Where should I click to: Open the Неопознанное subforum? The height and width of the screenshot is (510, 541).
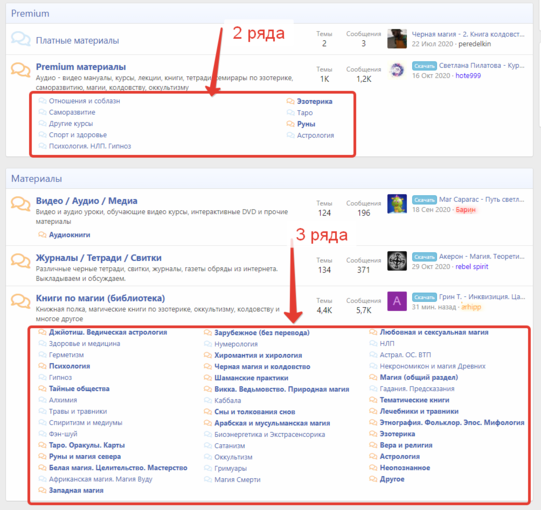point(405,468)
